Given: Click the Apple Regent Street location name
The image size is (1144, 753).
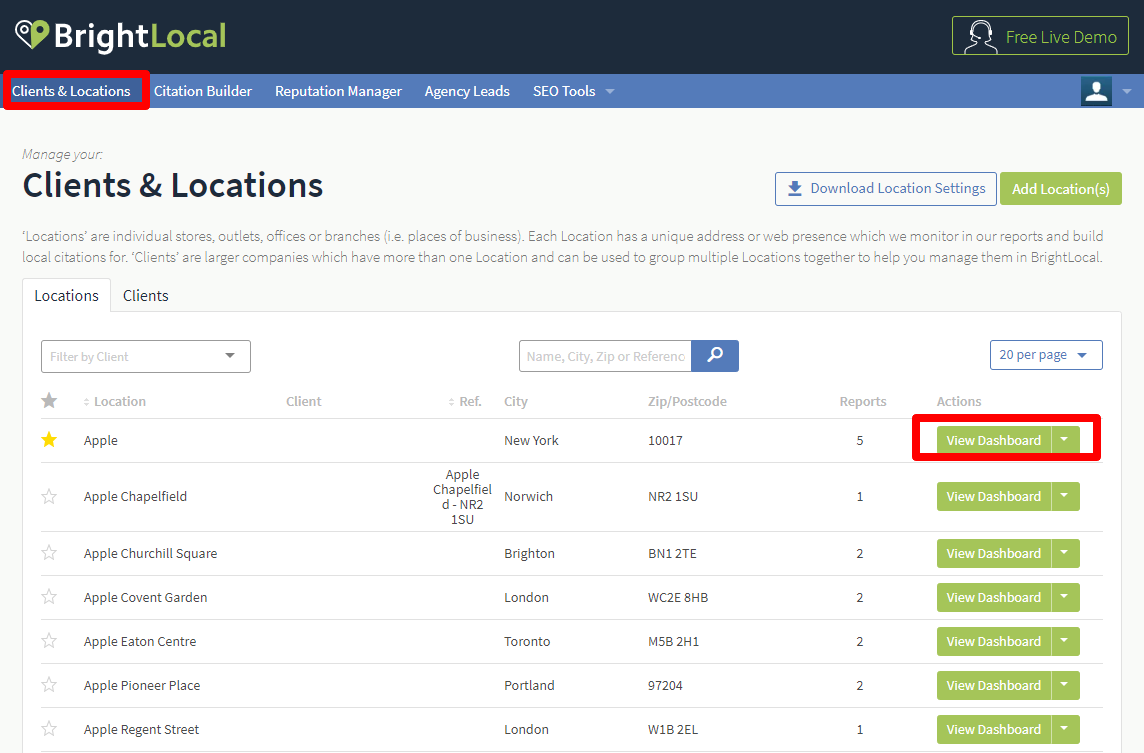Looking at the screenshot, I should click(x=141, y=729).
